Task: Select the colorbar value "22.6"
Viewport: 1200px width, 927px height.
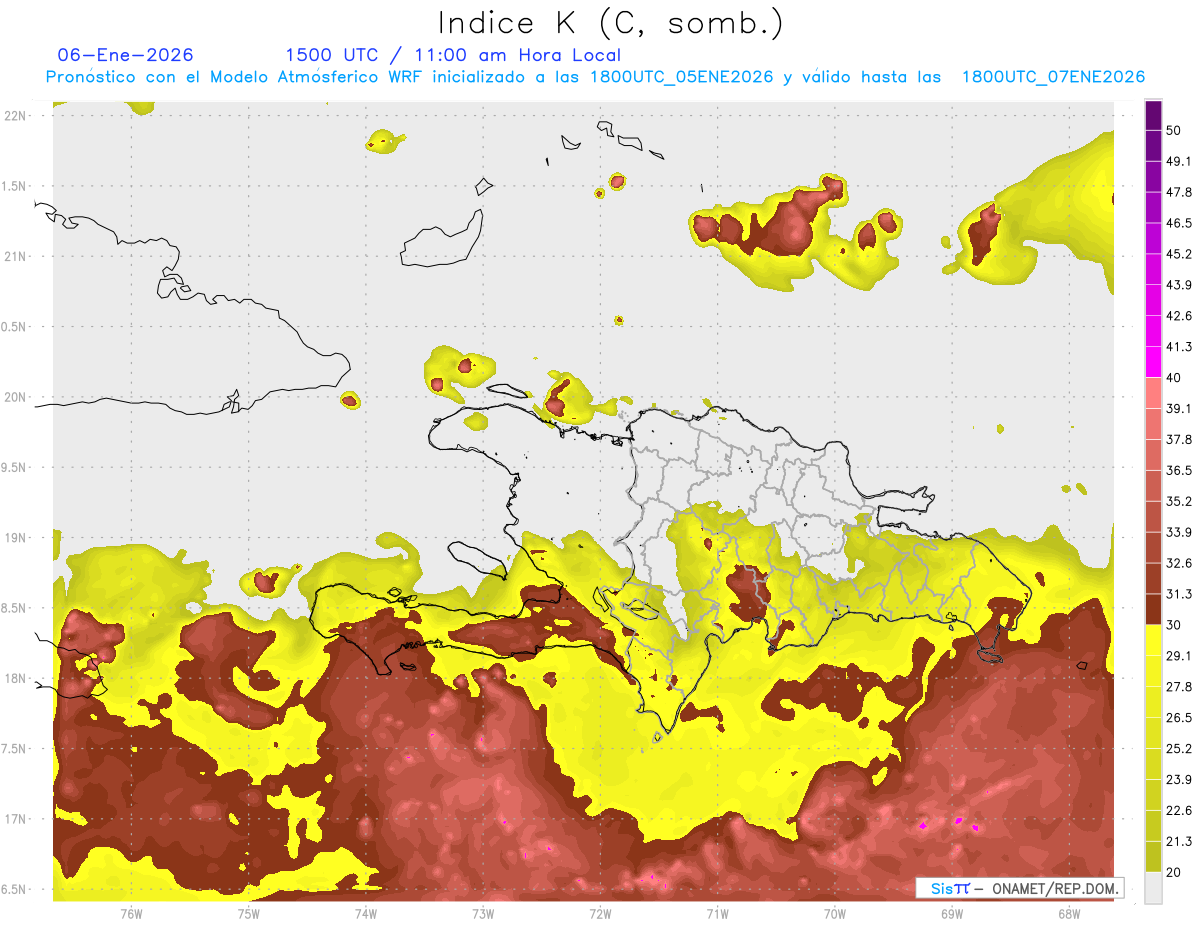Action: [1179, 810]
